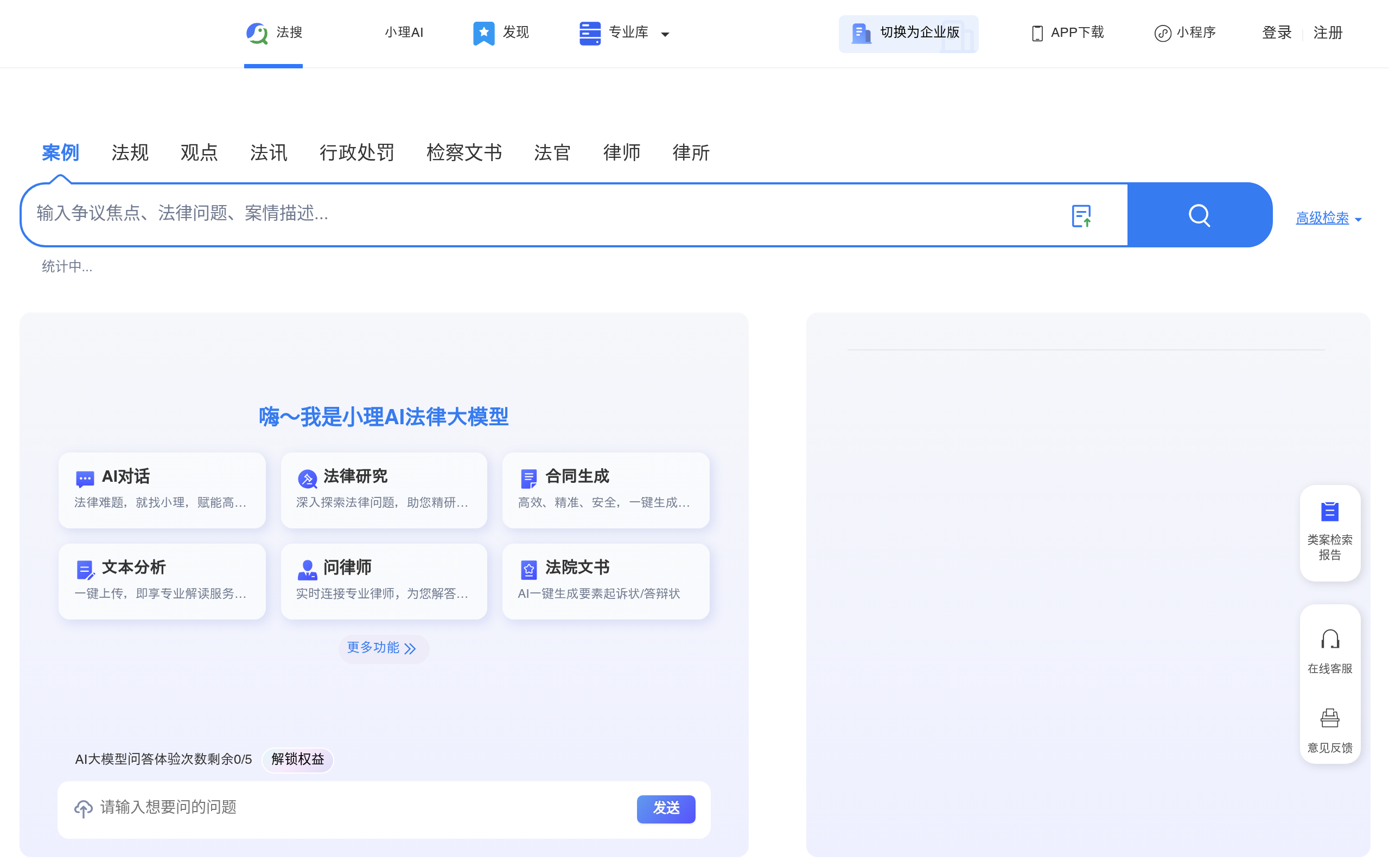
Task: Click the 小程序 mini-program icon
Action: click(1162, 33)
